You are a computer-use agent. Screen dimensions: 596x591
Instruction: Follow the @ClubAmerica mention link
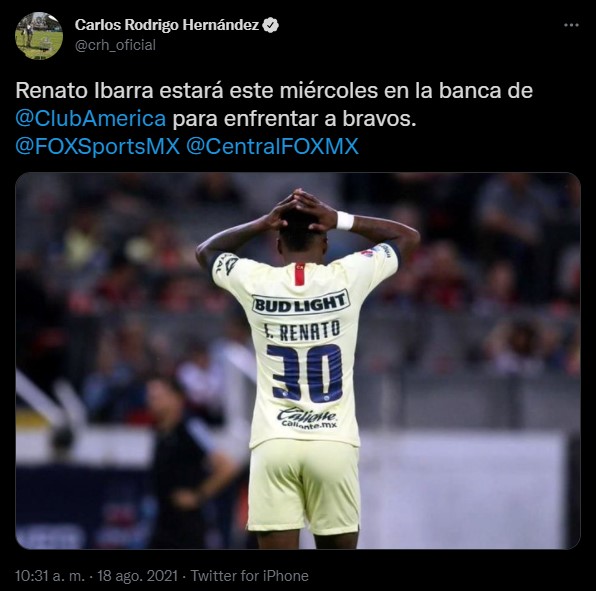coord(90,119)
